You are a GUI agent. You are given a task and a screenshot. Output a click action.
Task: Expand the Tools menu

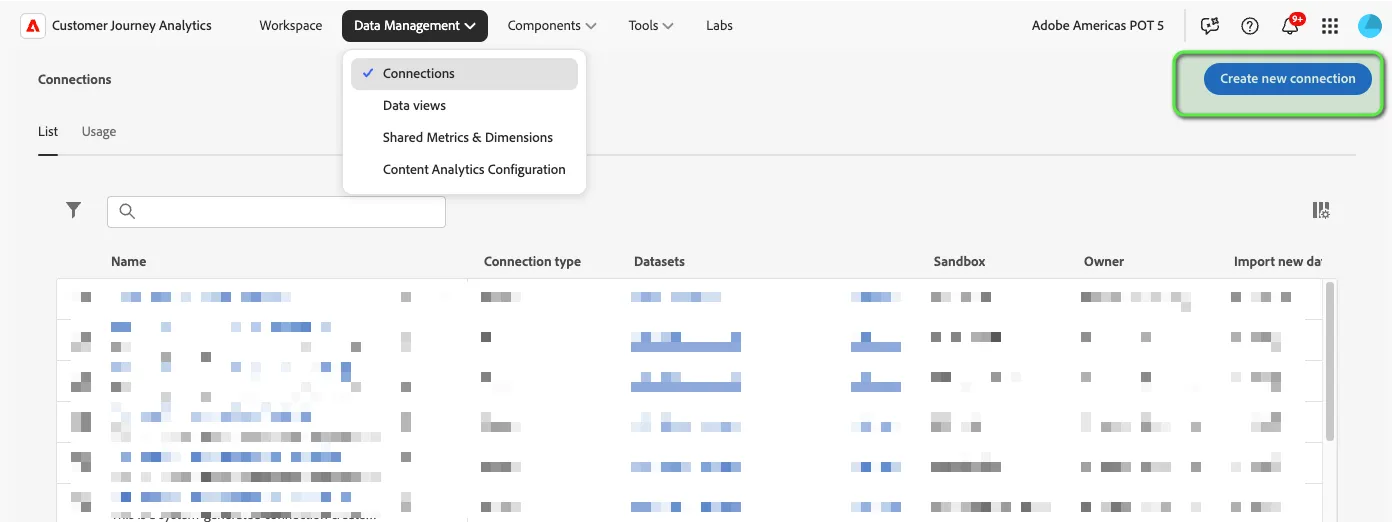pos(651,26)
